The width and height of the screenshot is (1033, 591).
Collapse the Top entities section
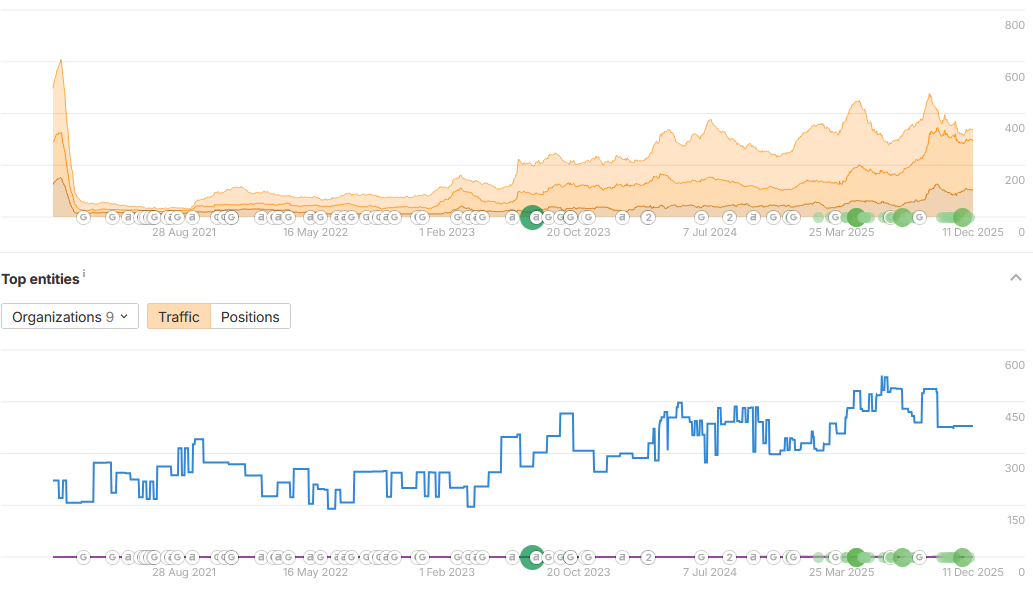tap(1016, 278)
